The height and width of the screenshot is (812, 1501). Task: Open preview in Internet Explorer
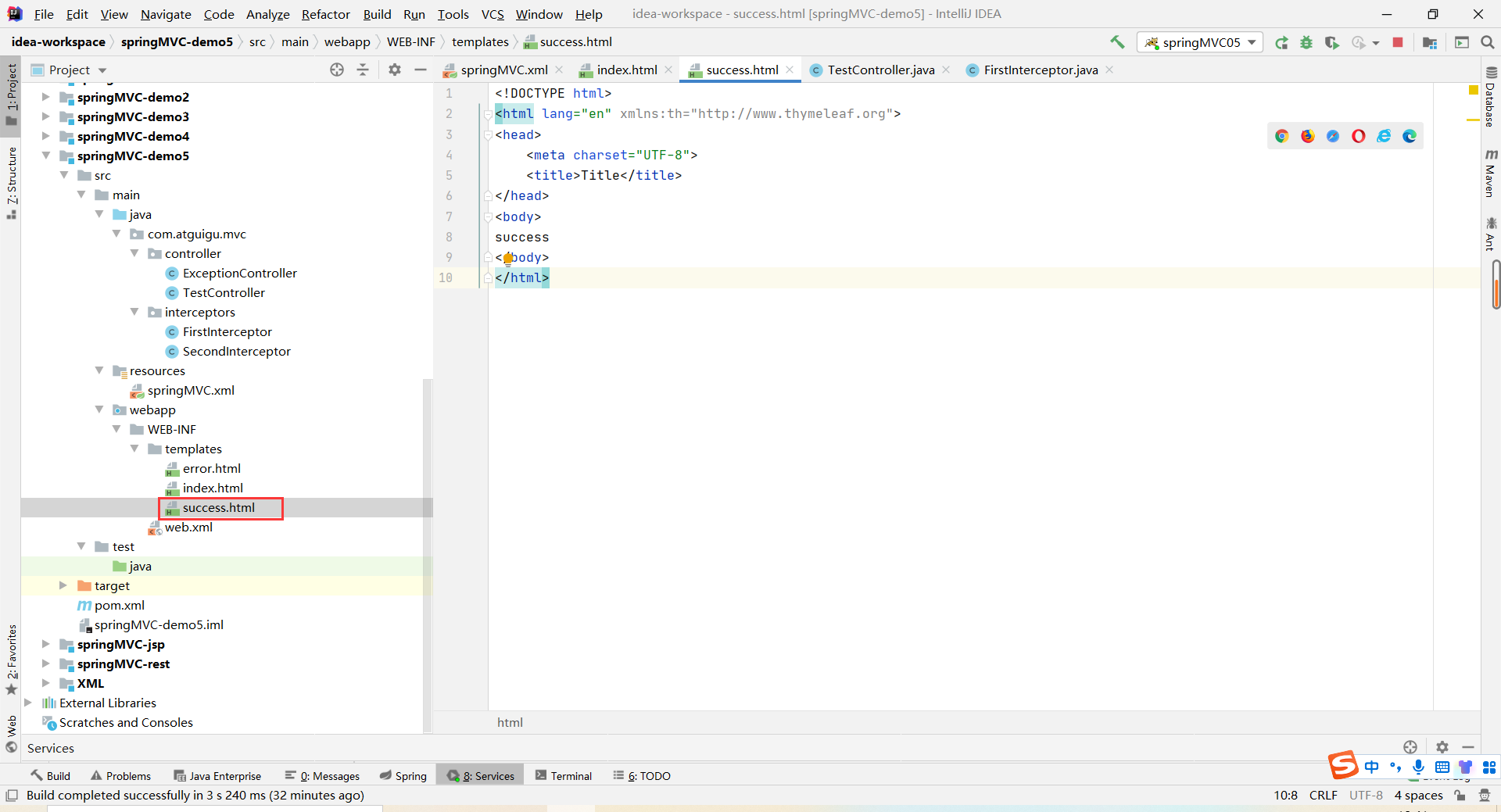pos(1384,136)
